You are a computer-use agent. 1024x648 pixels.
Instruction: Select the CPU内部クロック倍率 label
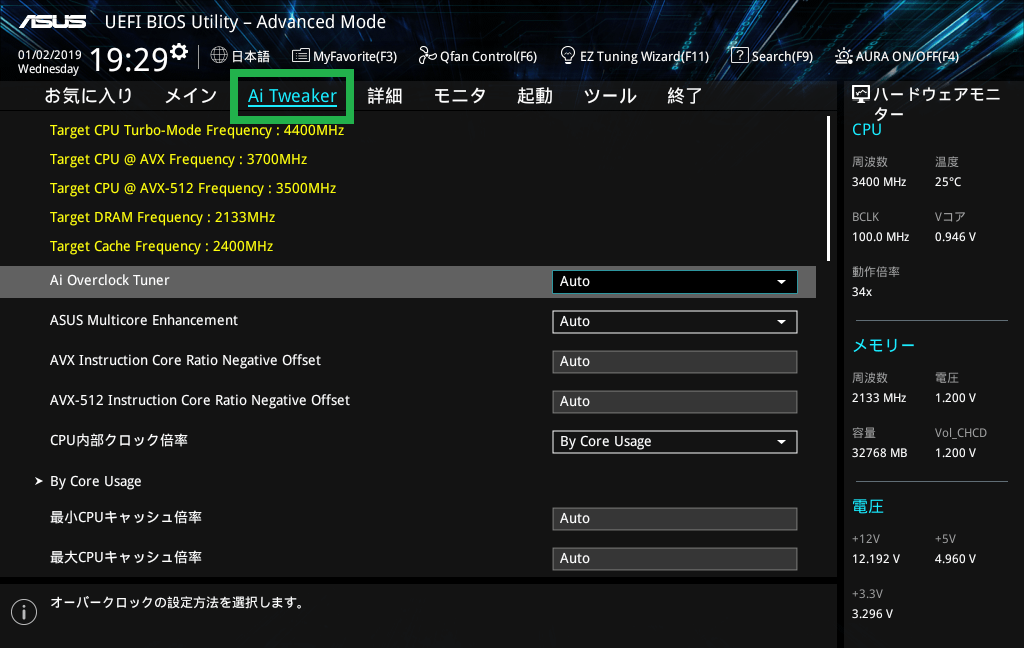point(119,440)
